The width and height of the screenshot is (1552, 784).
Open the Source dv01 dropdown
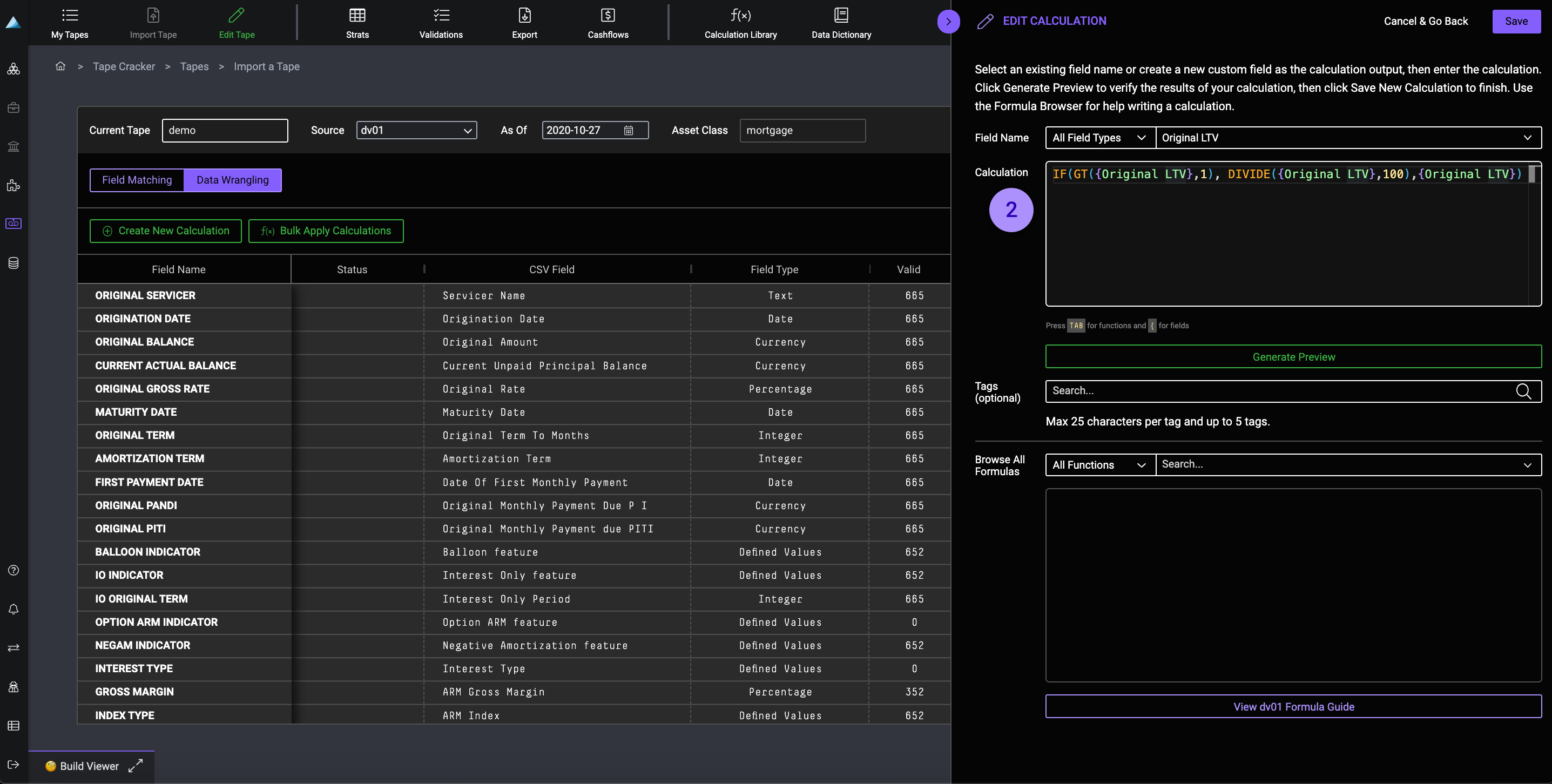click(x=416, y=130)
